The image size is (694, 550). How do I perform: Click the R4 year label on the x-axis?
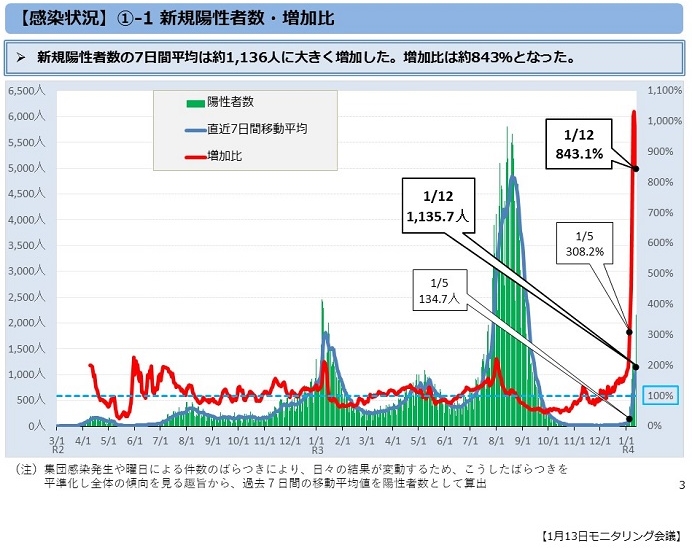tap(628, 450)
